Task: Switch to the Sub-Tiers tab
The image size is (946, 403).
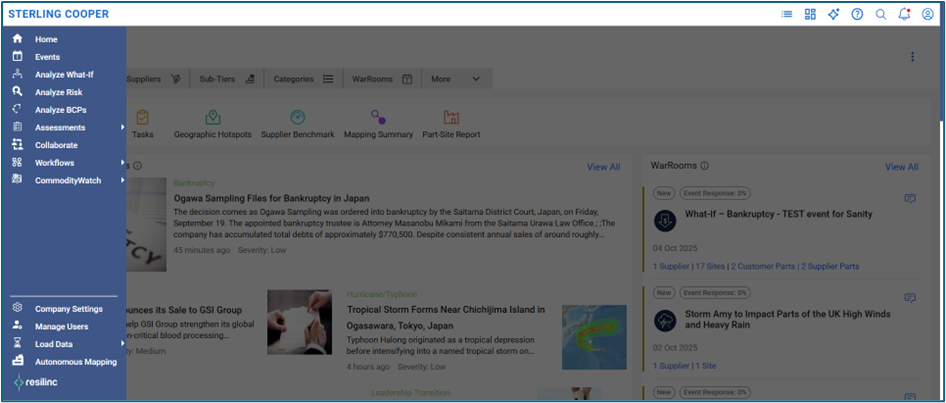Action: click(x=227, y=79)
